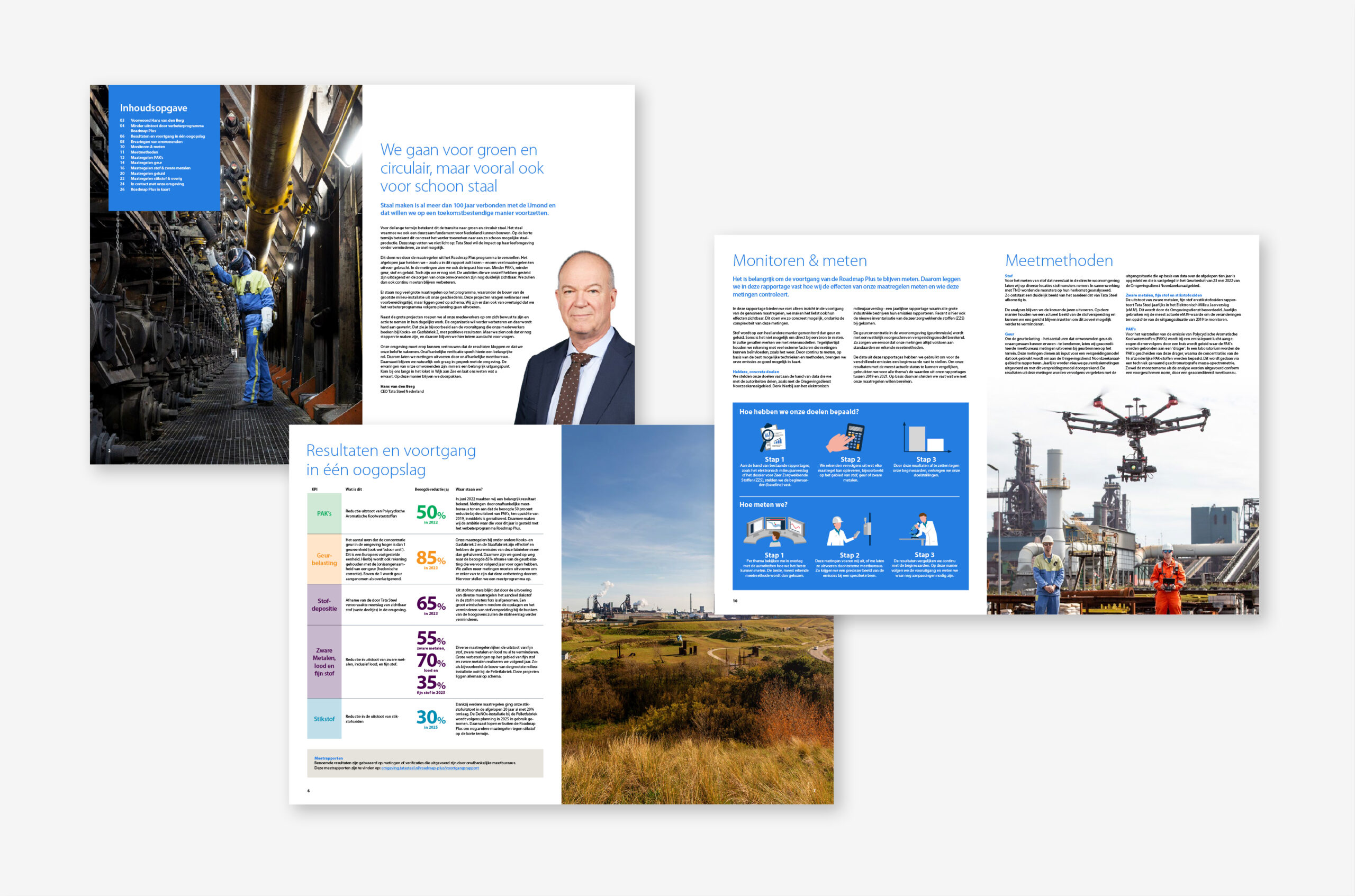The height and width of the screenshot is (896, 1355).
Task: Open contents entry 03 Voorwoord Hans van den Berg
Action: pos(152,121)
